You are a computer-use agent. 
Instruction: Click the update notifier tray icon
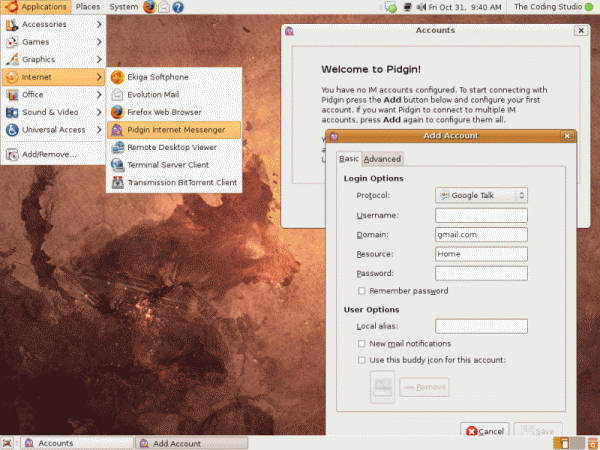pyautogui.click(x=391, y=7)
